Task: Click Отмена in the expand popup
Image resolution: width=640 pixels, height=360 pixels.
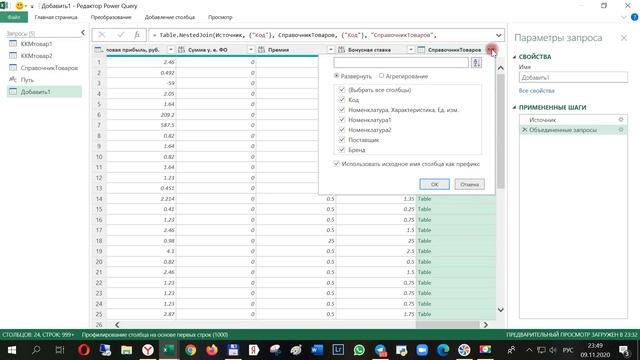Action: [x=469, y=184]
